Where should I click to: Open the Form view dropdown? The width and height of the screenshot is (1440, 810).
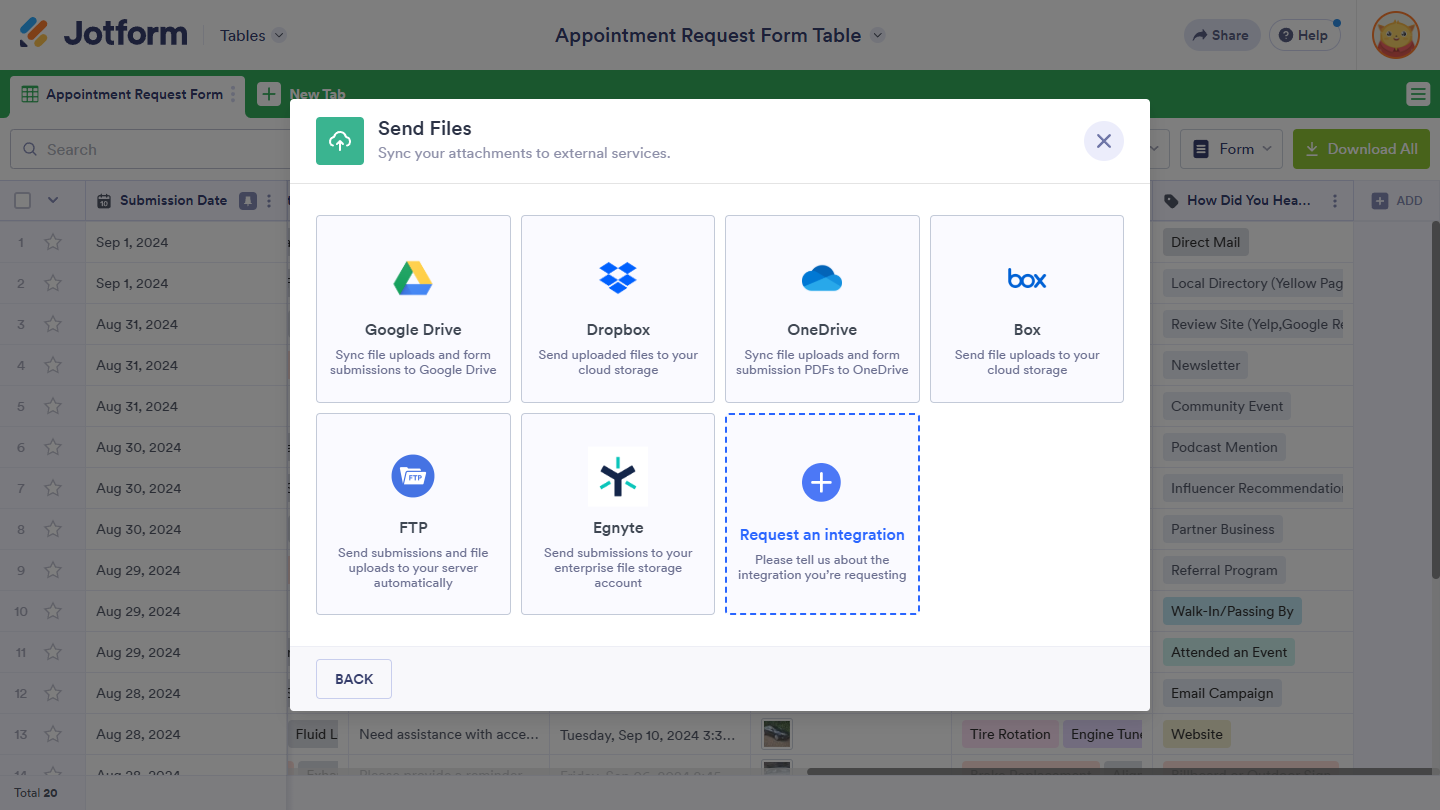coord(1232,149)
